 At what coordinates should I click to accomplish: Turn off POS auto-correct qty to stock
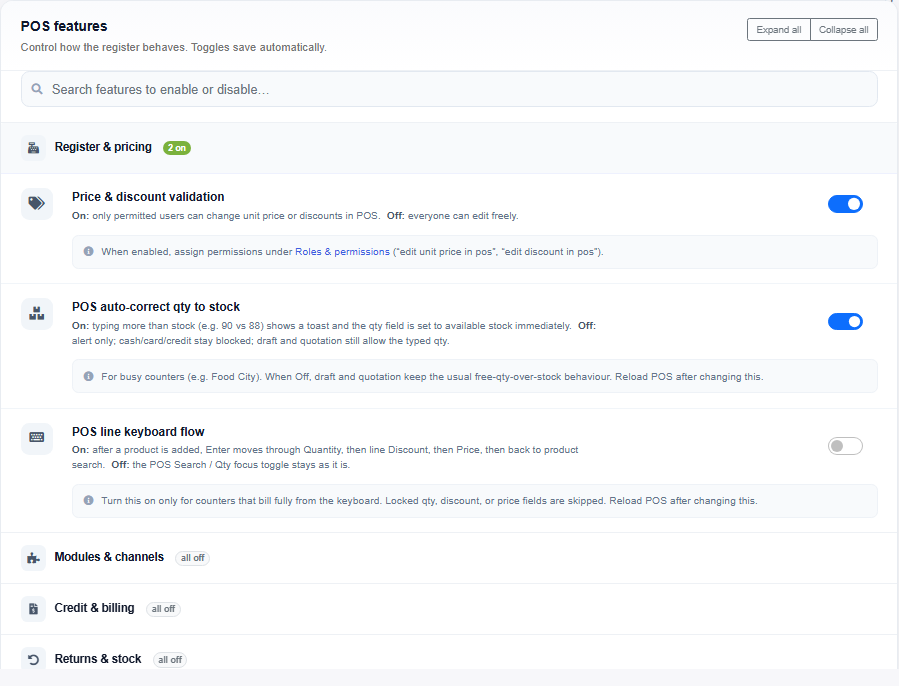click(845, 322)
